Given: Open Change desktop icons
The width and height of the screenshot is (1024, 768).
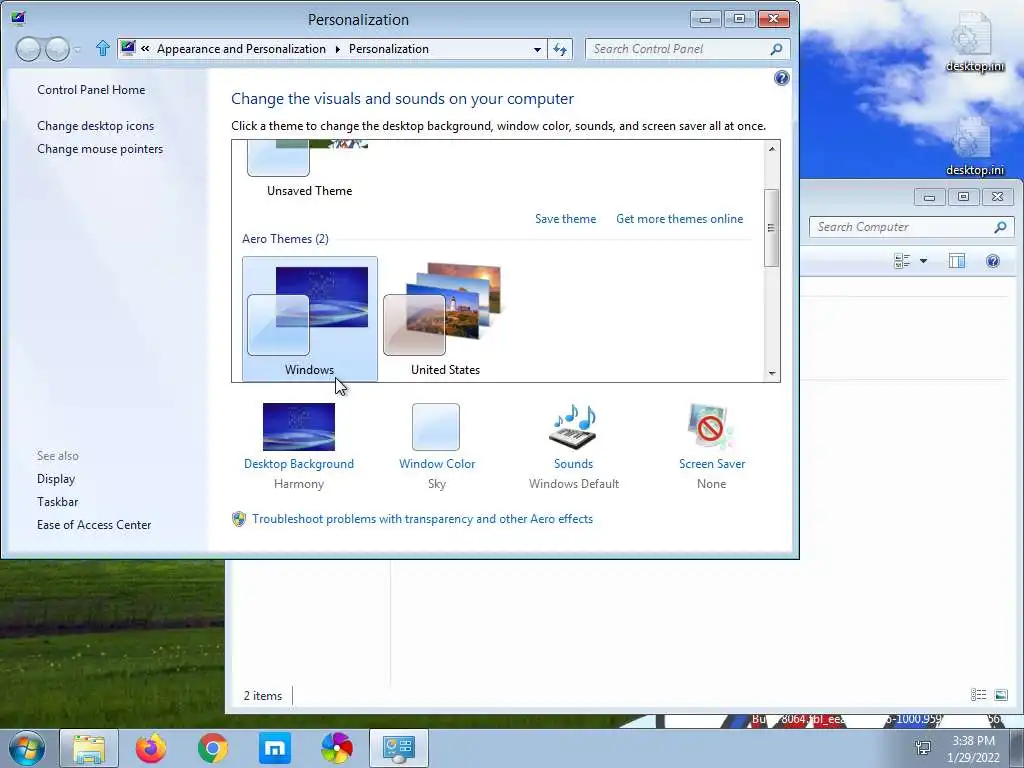Looking at the screenshot, I should 95,125.
